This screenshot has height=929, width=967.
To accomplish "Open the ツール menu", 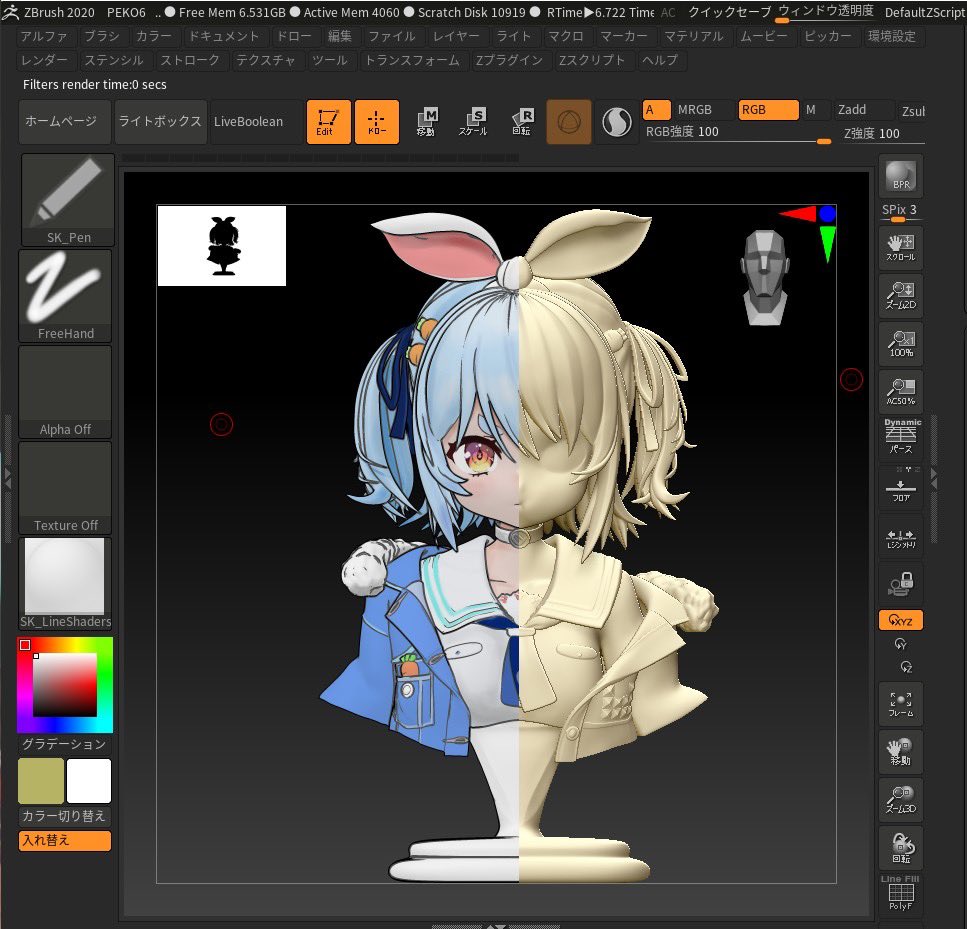I will pyautogui.click(x=330, y=60).
